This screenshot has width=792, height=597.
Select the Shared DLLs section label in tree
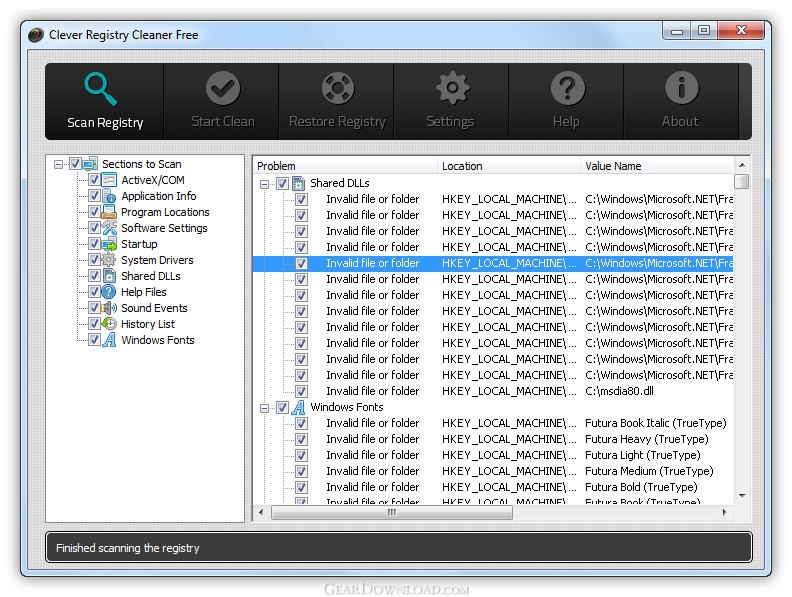(x=151, y=276)
